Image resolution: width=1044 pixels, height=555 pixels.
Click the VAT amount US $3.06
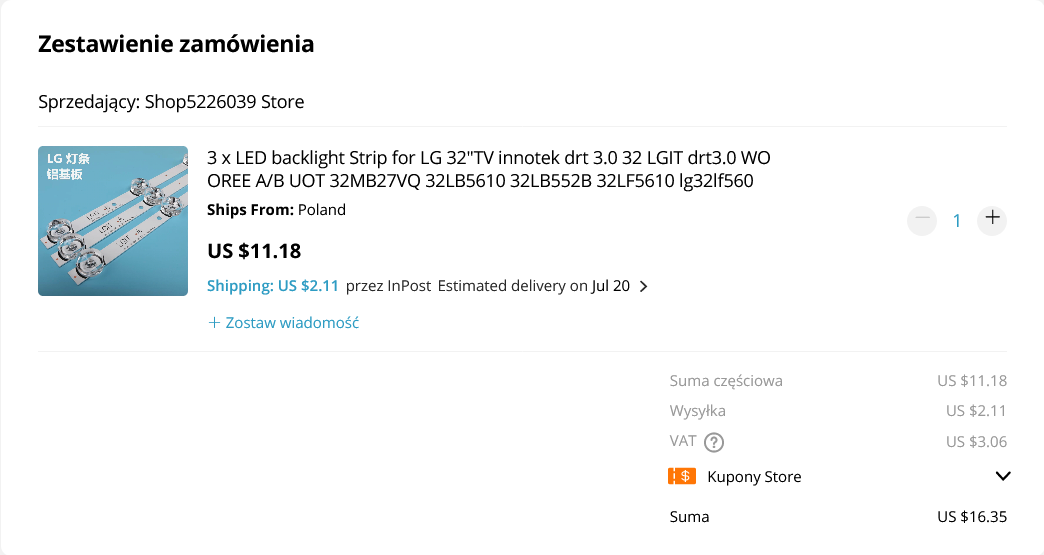click(x=977, y=442)
